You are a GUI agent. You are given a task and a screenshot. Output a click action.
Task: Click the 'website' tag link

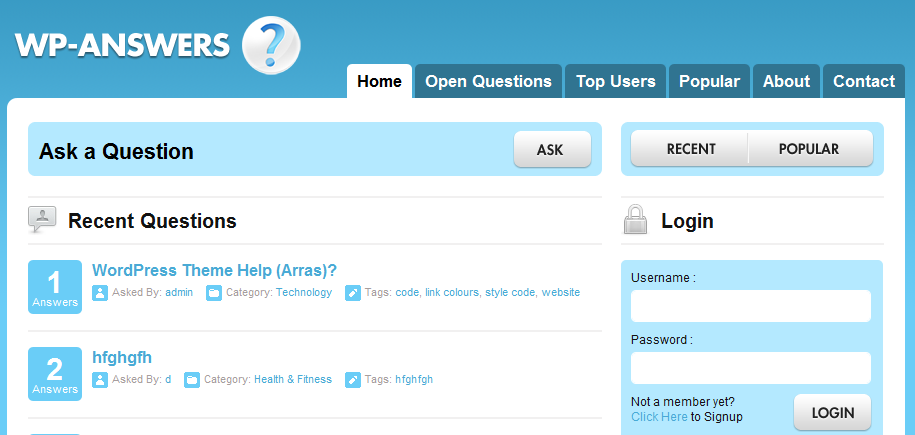561,293
